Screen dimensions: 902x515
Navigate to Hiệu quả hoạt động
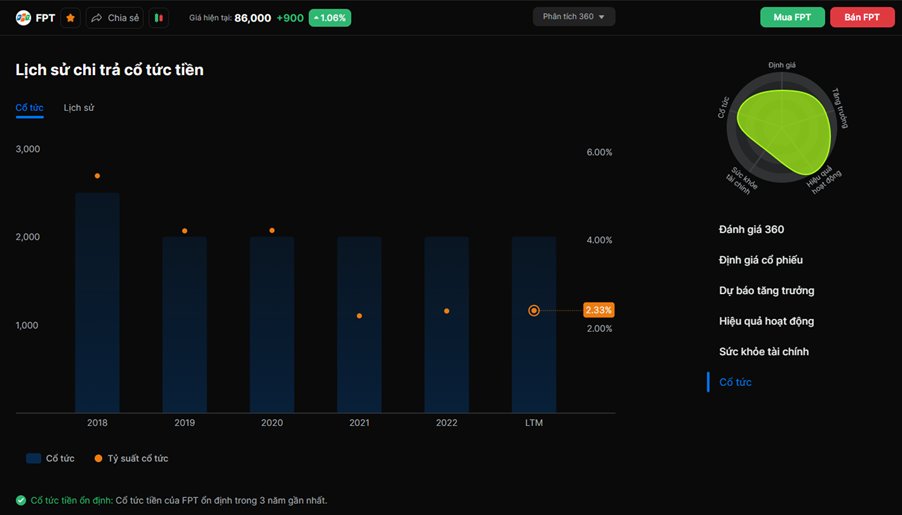click(766, 321)
